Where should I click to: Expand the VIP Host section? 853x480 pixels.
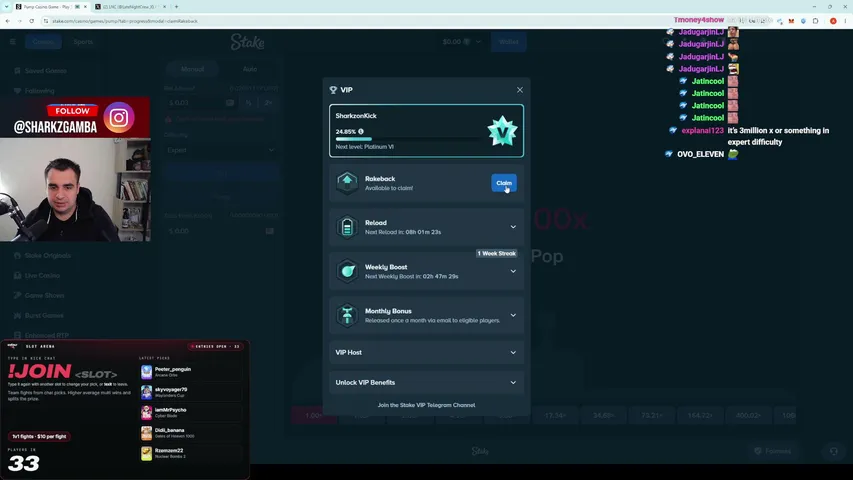pyautogui.click(x=426, y=352)
